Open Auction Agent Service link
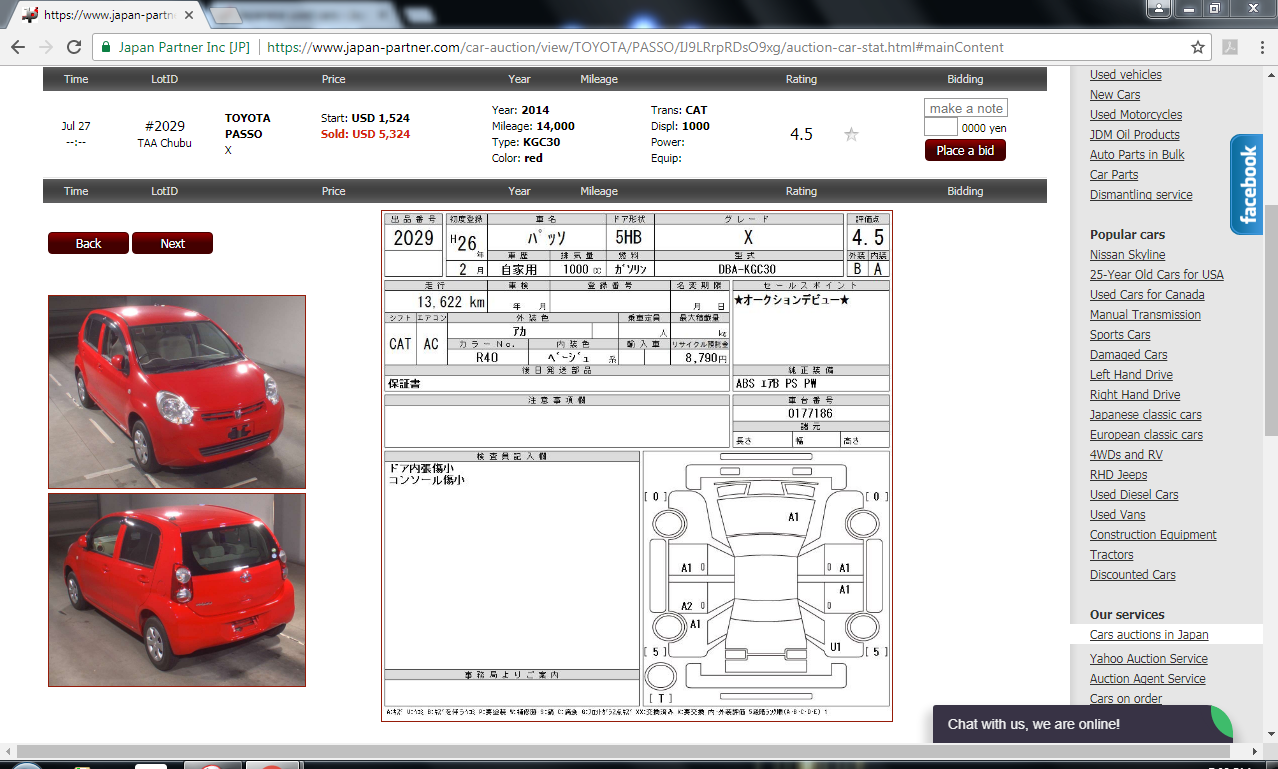This screenshot has width=1278, height=769. click(1147, 679)
